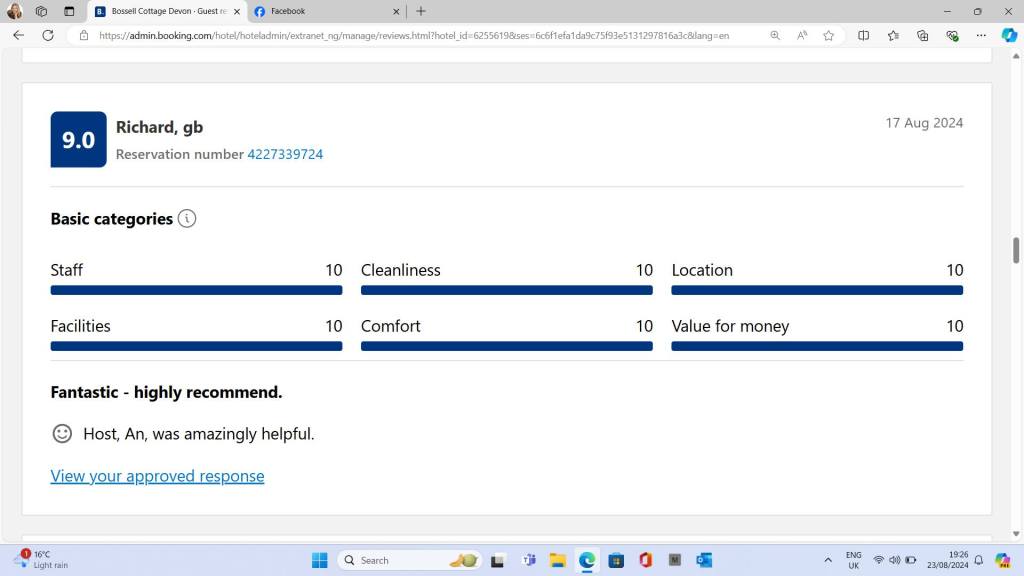Click the basic categories info icon
The height and width of the screenshot is (576, 1024).
coord(187,219)
